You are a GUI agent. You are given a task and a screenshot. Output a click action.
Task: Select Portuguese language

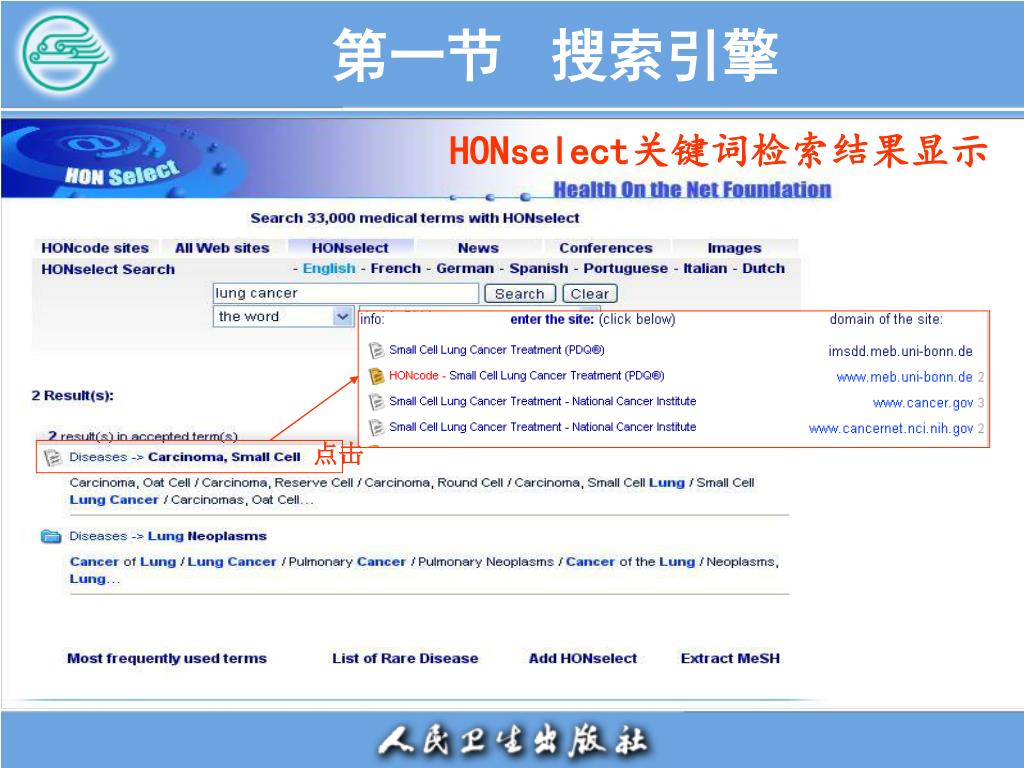(626, 268)
